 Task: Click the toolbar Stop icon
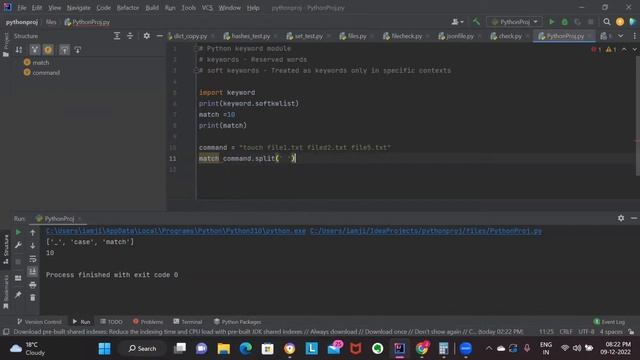point(591,22)
